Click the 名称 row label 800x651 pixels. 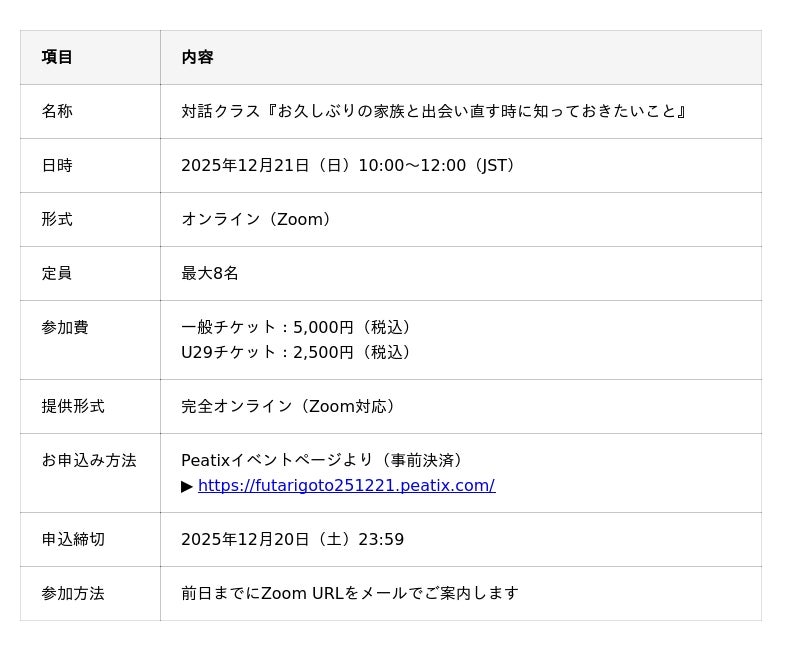click(57, 112)
